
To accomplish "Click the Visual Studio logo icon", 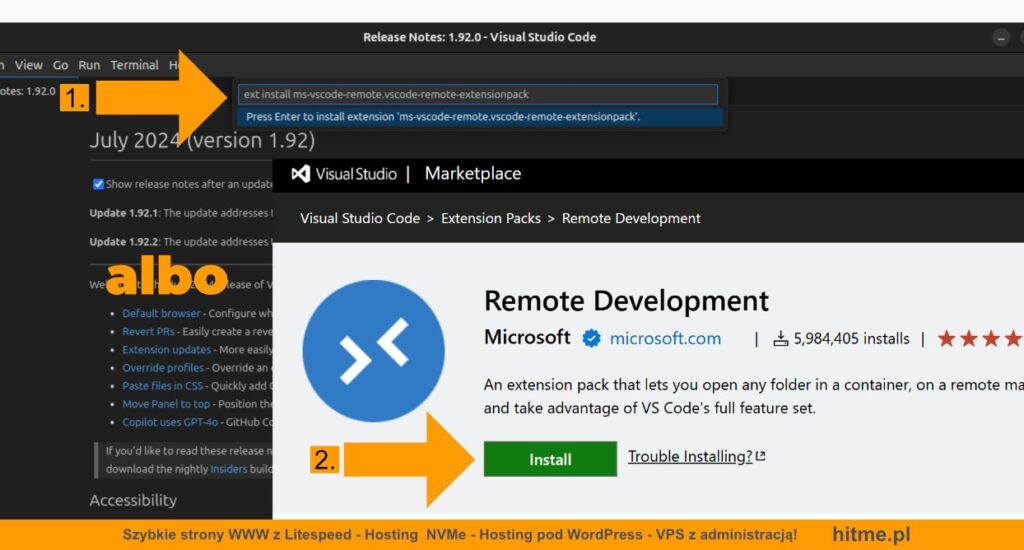I will [x=300, y=174].
